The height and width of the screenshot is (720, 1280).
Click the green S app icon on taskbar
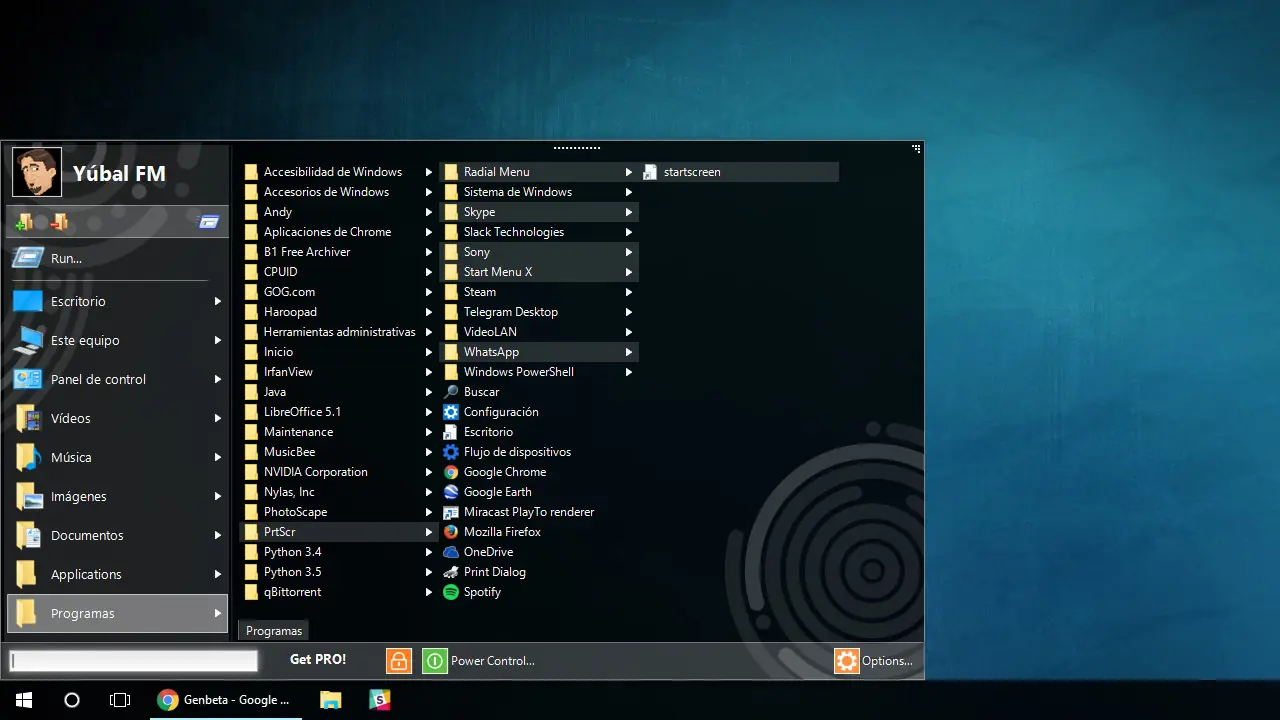click(x=380, y=700)
